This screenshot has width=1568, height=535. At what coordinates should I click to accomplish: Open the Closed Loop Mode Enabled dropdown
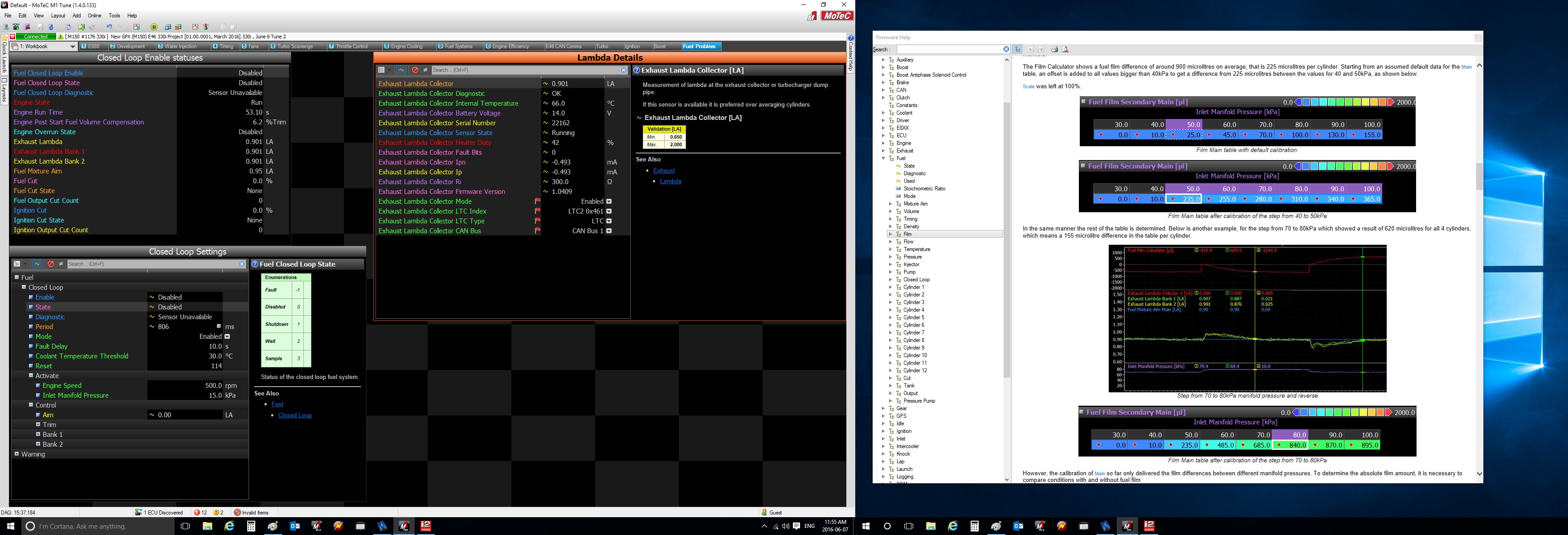[x=227, y=336]
